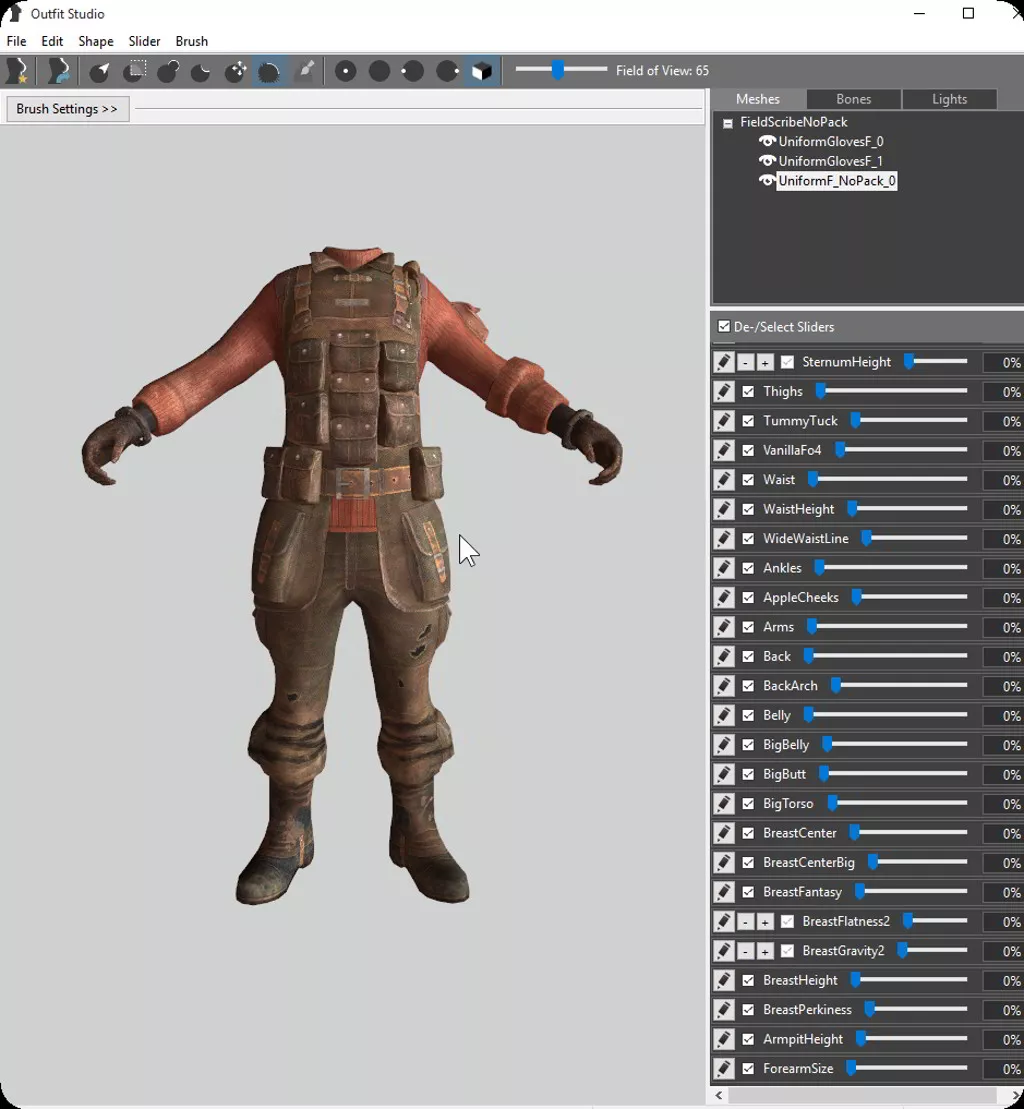
Task: Click the percent value field for BigBelly
Action: pos(1003,745)
